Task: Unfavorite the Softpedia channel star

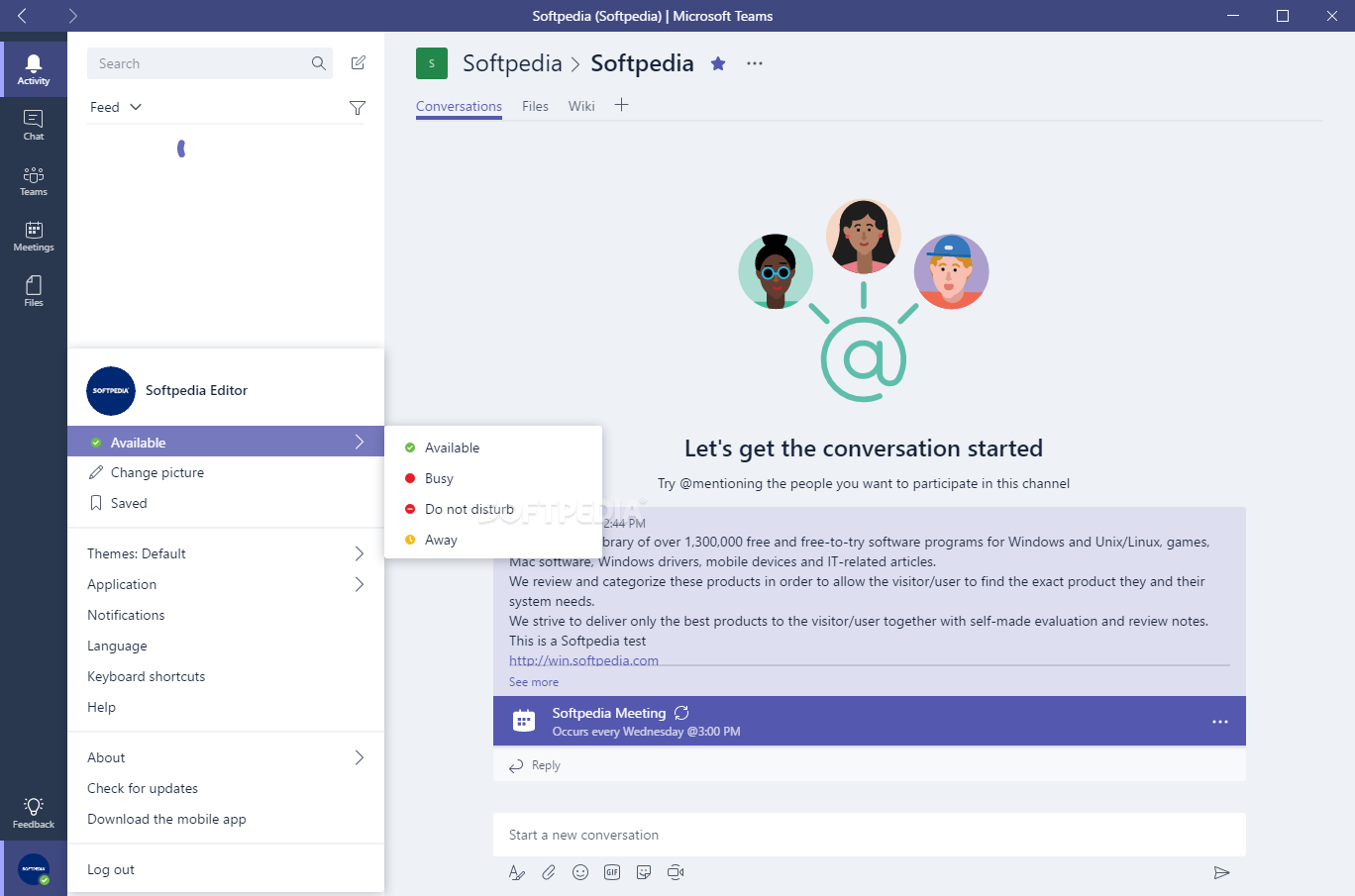Action: click(718, 63)
